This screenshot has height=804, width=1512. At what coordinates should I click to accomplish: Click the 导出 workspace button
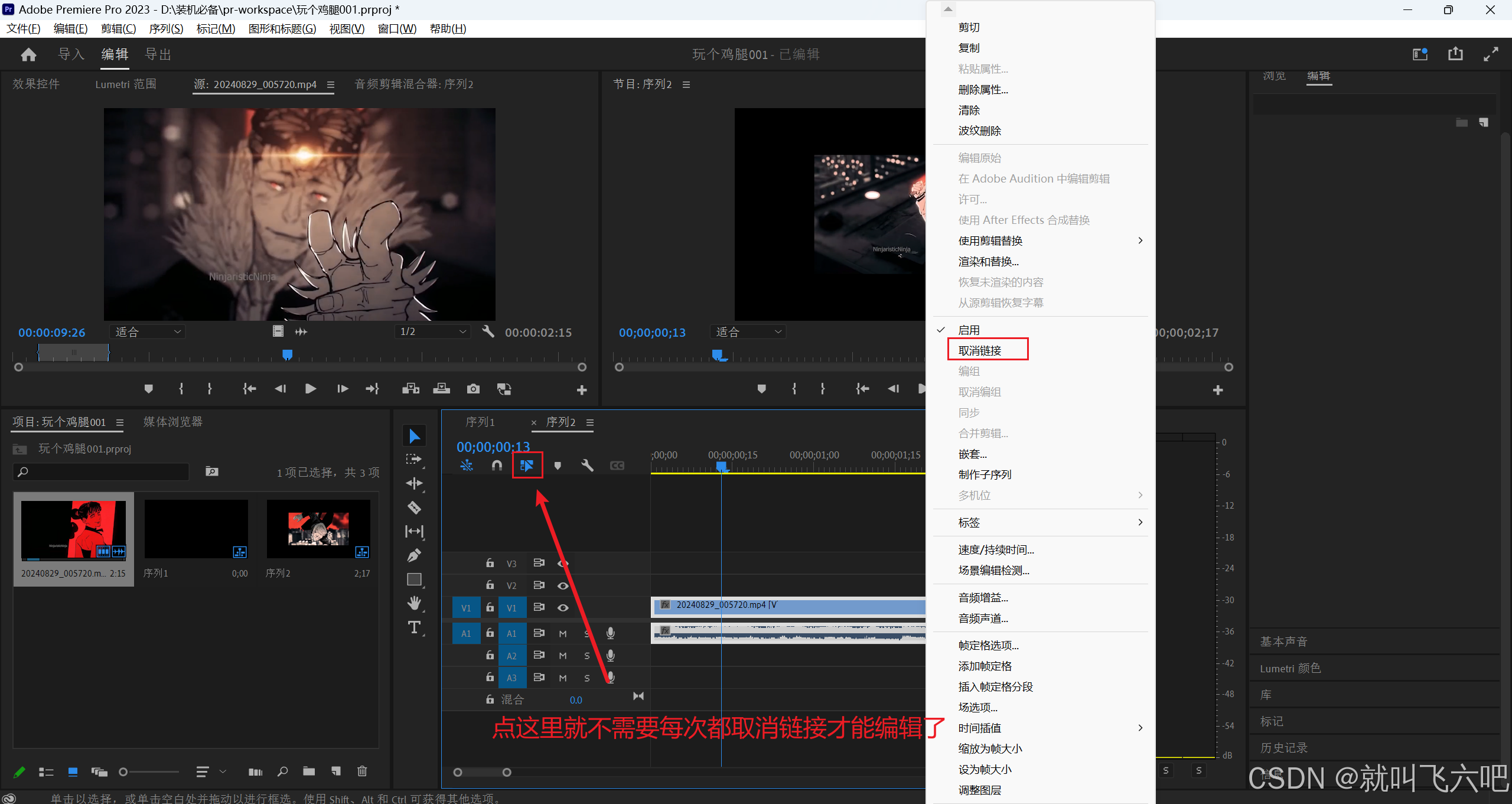pyautogui.click(x=158, y=55)
